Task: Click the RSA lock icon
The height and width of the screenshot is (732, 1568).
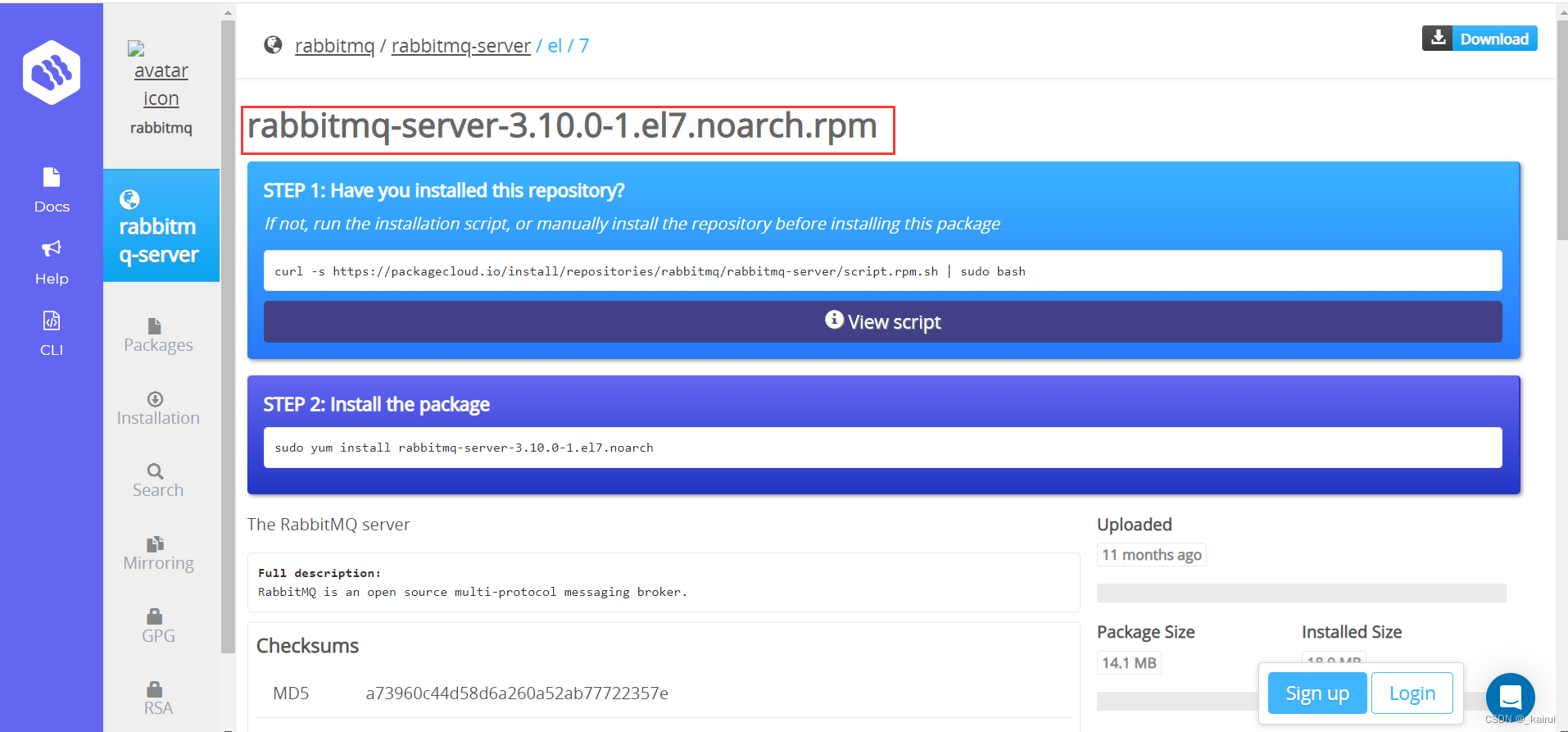Action: click(x=154, y=689)
